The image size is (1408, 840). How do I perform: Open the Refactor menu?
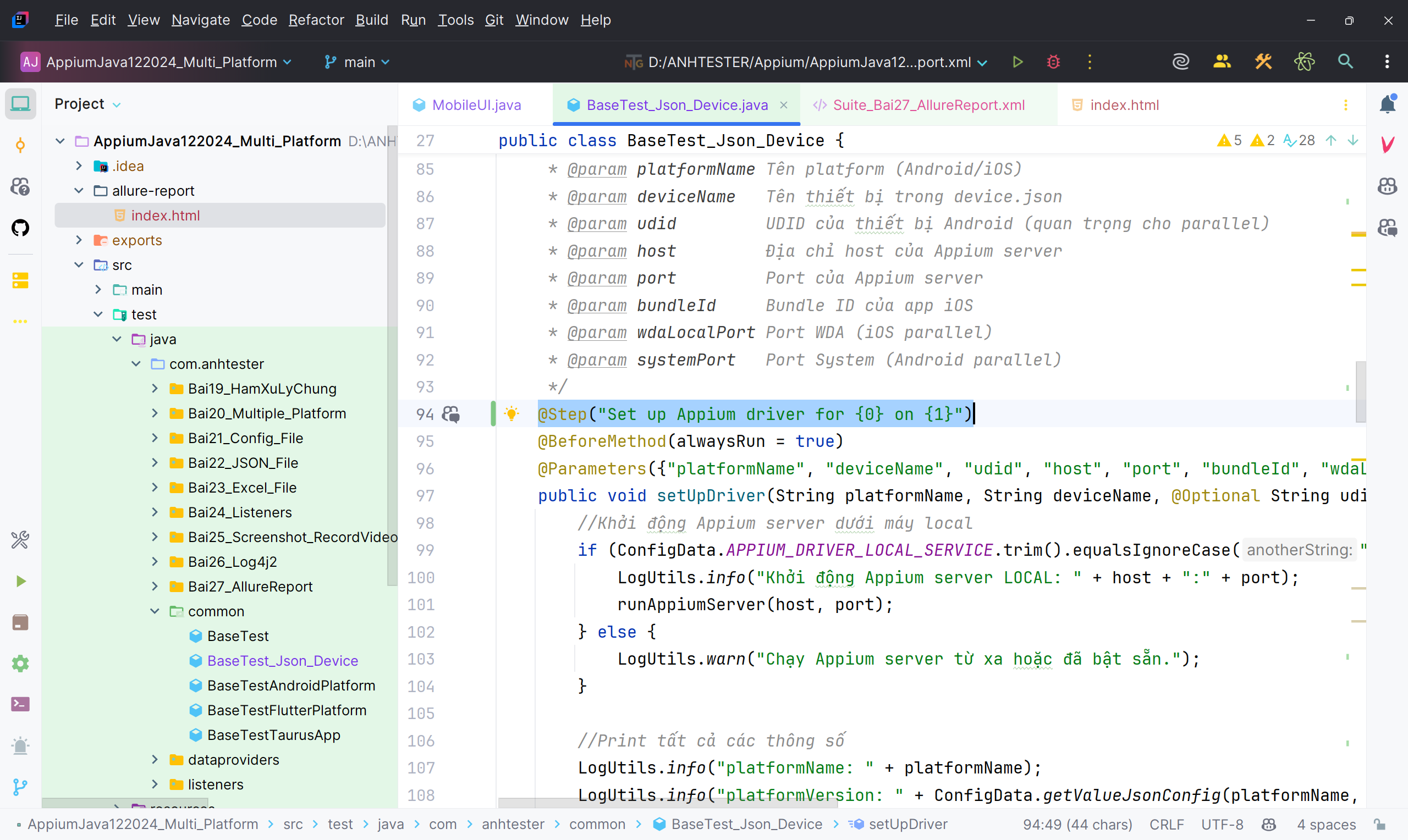(x=316, y=20)
